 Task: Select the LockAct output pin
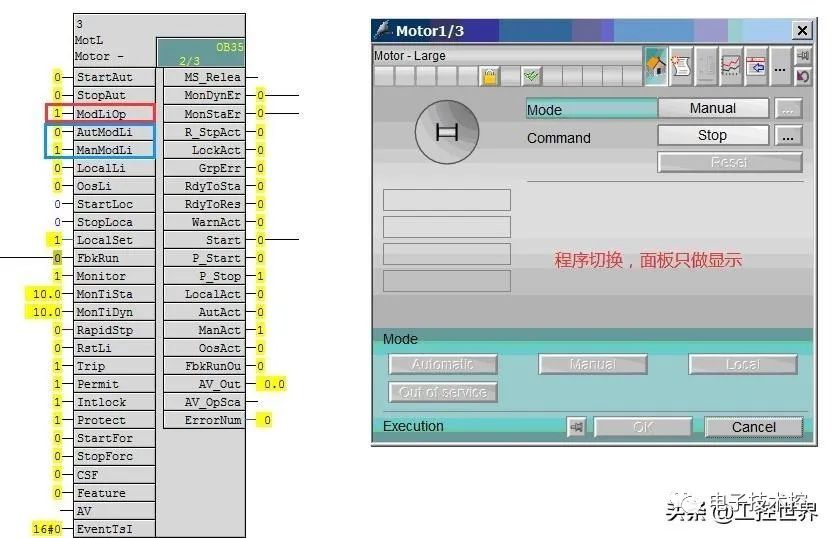(204, 150)
